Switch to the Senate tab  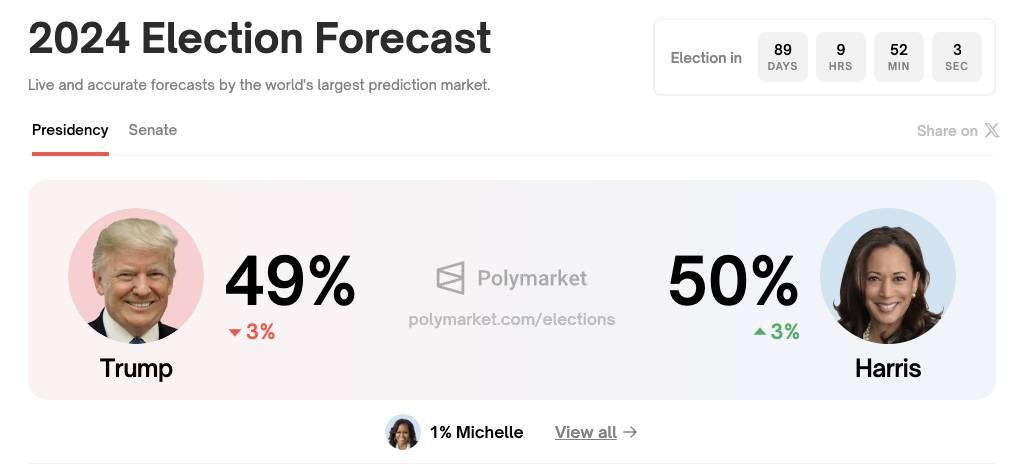[x=152, y=130]
